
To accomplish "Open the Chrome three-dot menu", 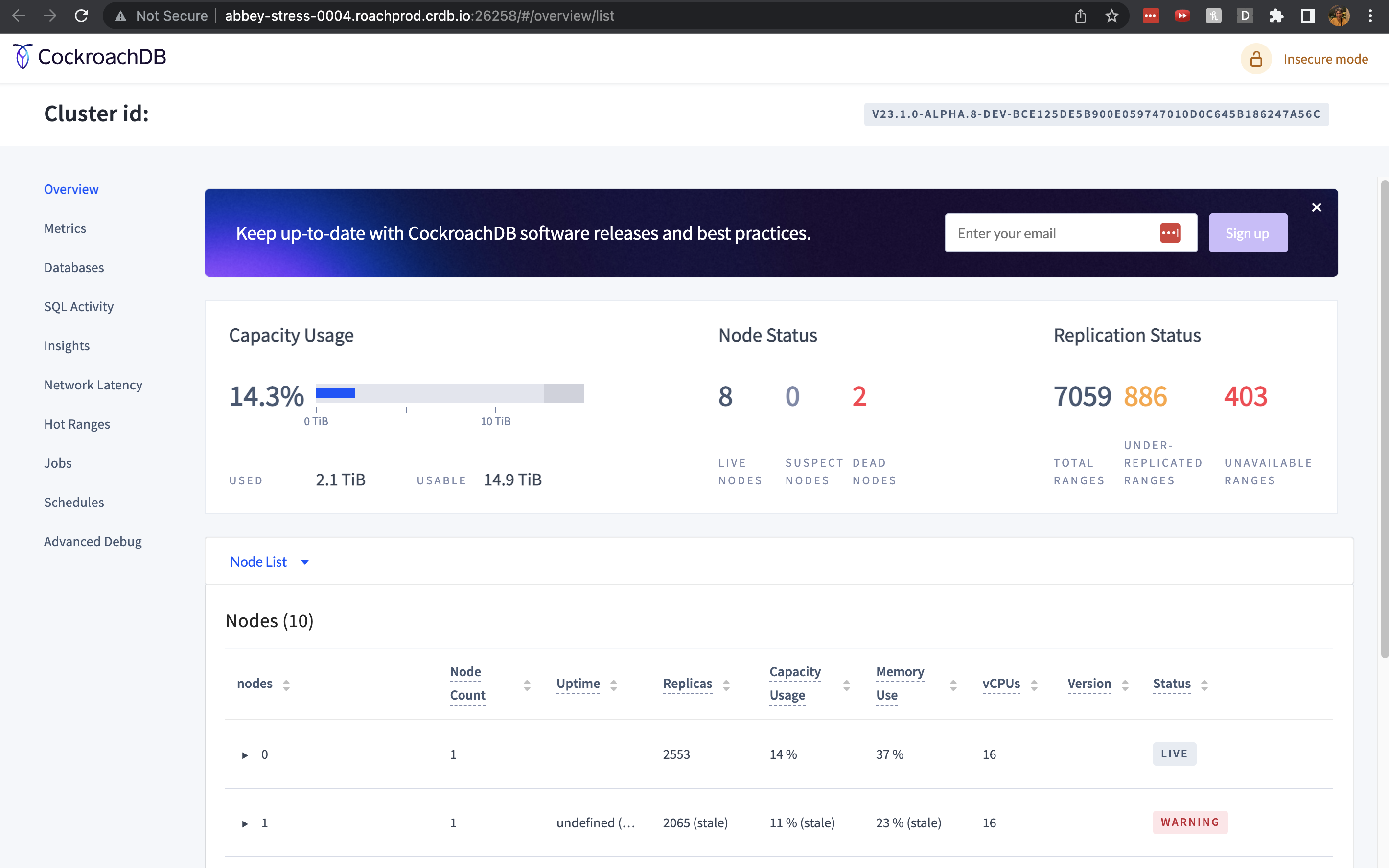I will click(x=1370, y=16).
